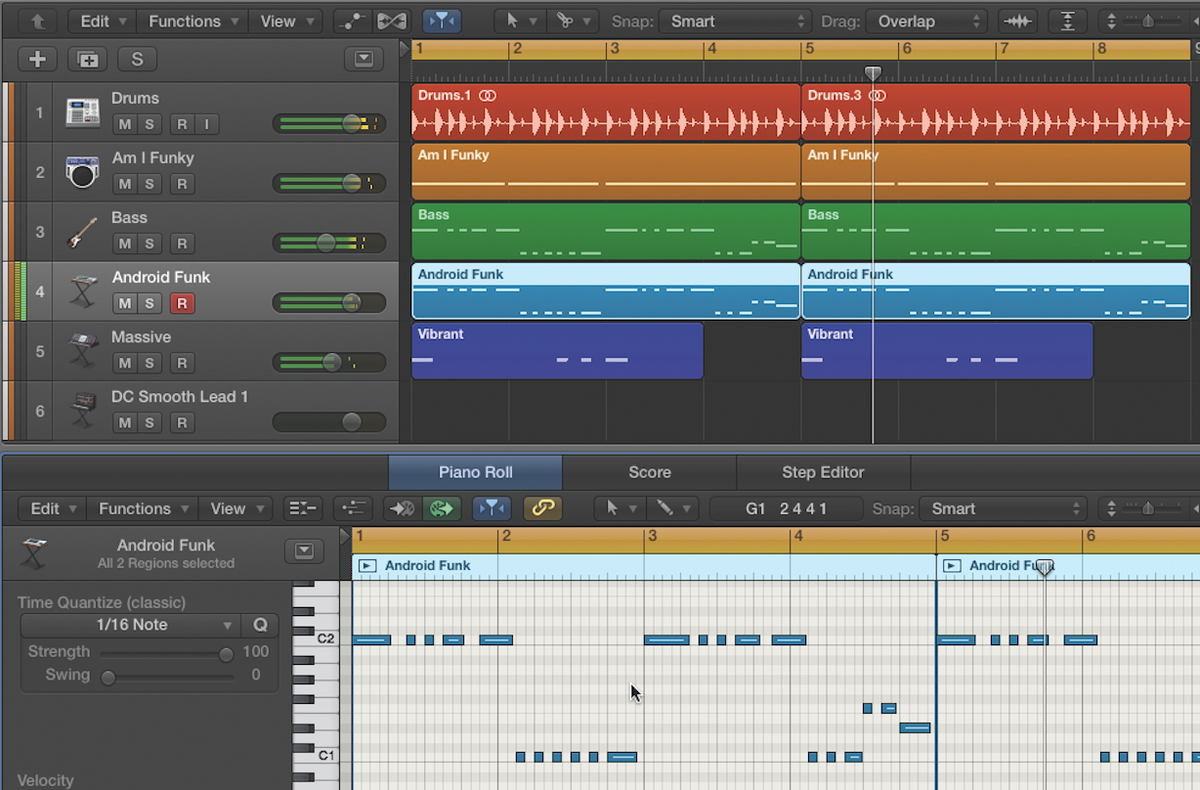Click the Duplicate Track icon

87,59
